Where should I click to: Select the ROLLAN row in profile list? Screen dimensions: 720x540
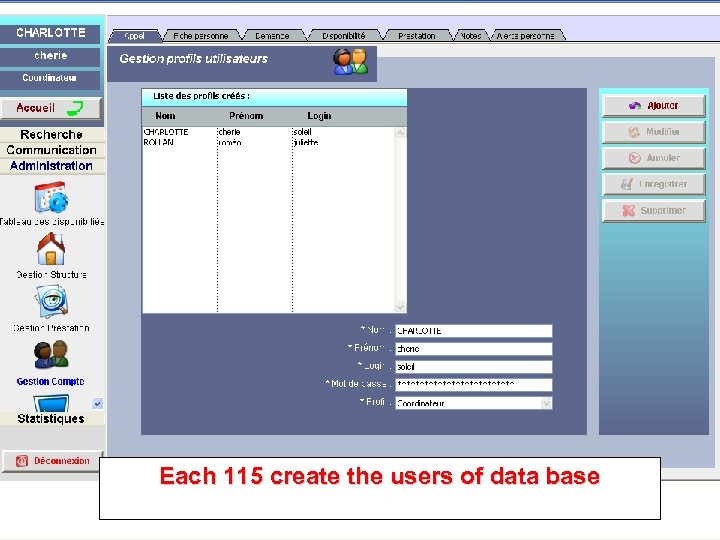click(x=269, y=142)
